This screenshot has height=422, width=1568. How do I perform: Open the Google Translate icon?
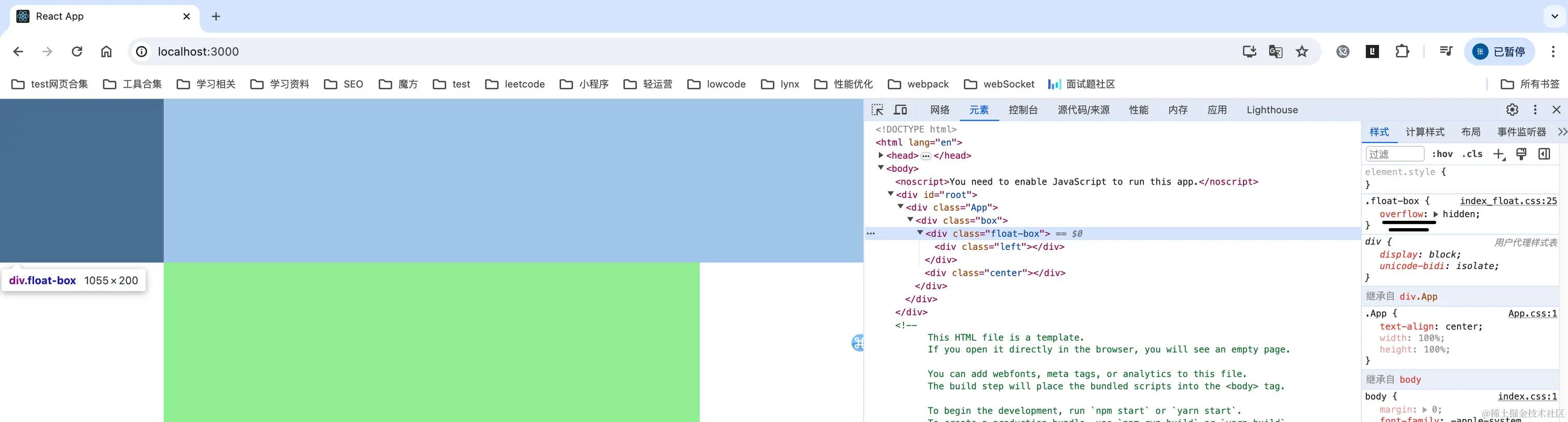1276,52
